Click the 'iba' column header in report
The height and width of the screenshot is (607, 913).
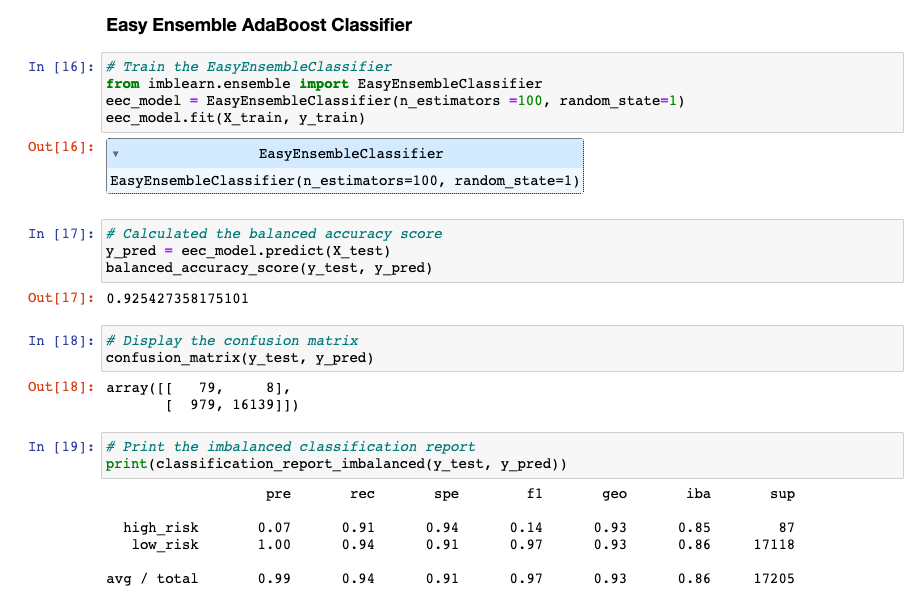click(698, 494)
